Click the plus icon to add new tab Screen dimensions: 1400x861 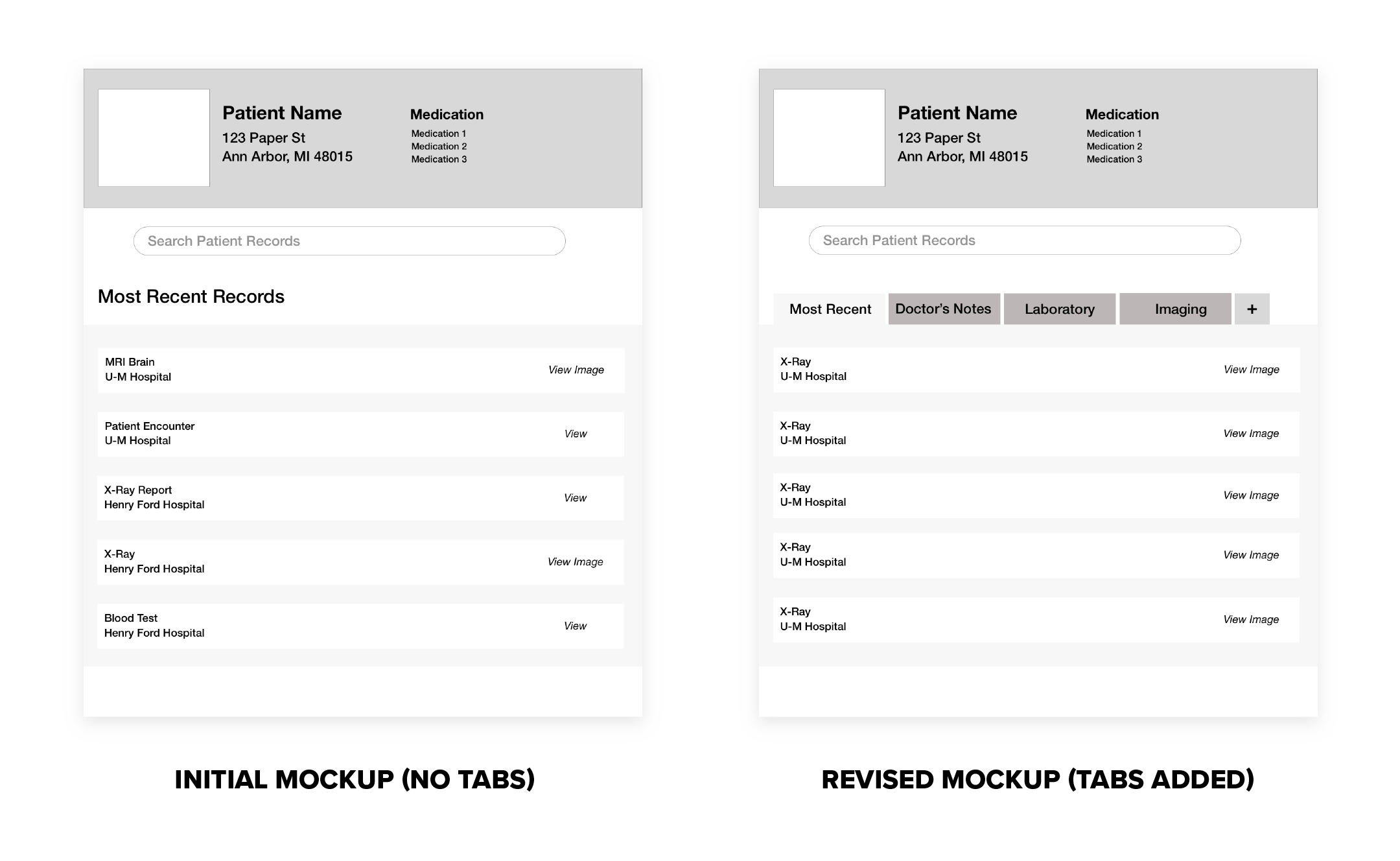click(x=1252, y=309)
